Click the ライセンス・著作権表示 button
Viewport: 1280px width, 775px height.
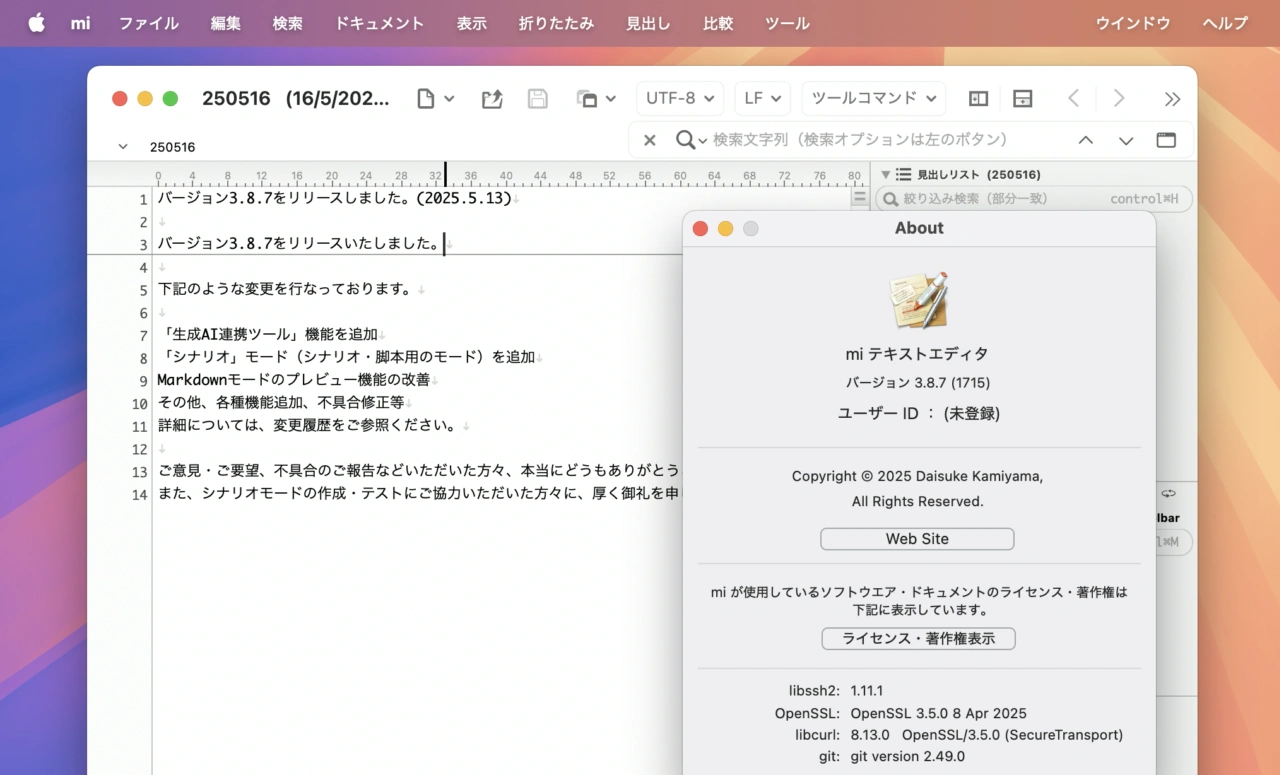[x=918, y=638]
